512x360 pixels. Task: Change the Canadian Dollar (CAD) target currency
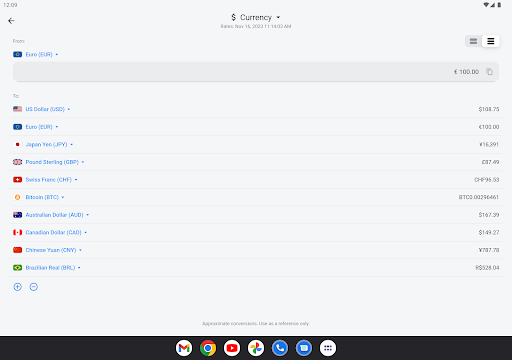(50, 232)
